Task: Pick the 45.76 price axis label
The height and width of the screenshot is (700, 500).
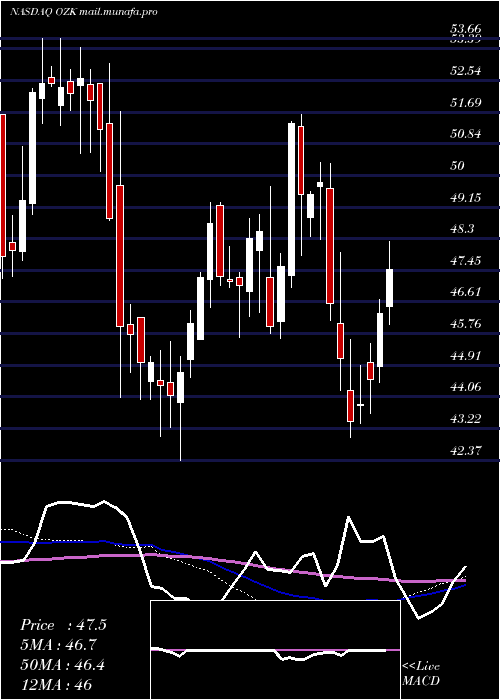Action: tap(466, 324)
